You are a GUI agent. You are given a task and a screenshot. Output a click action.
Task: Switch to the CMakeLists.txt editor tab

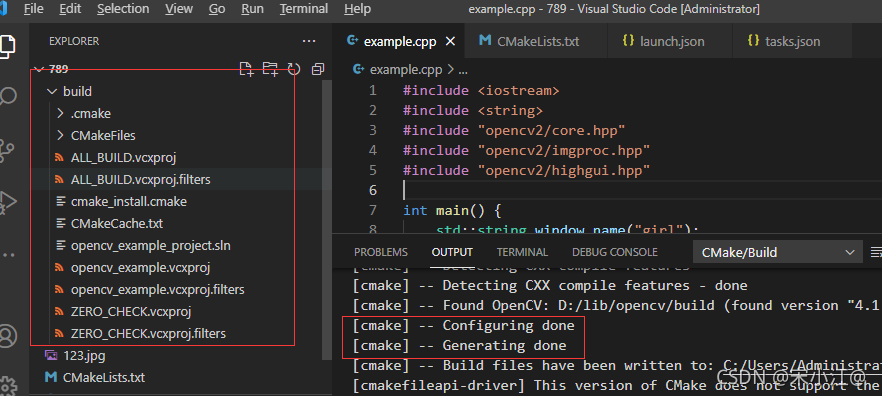tap(537, 42)
